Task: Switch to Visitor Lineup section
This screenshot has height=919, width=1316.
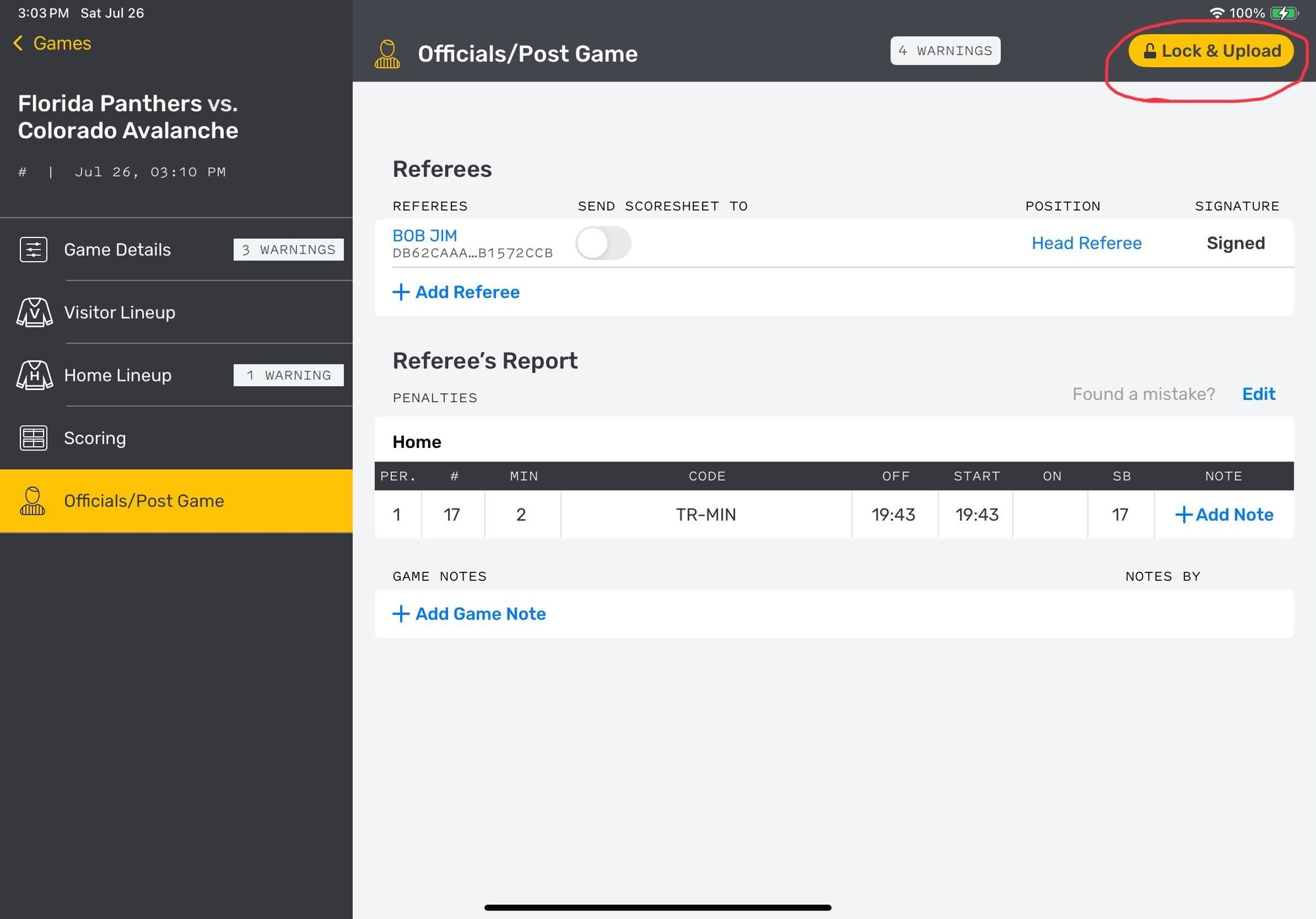Action: 120,312
